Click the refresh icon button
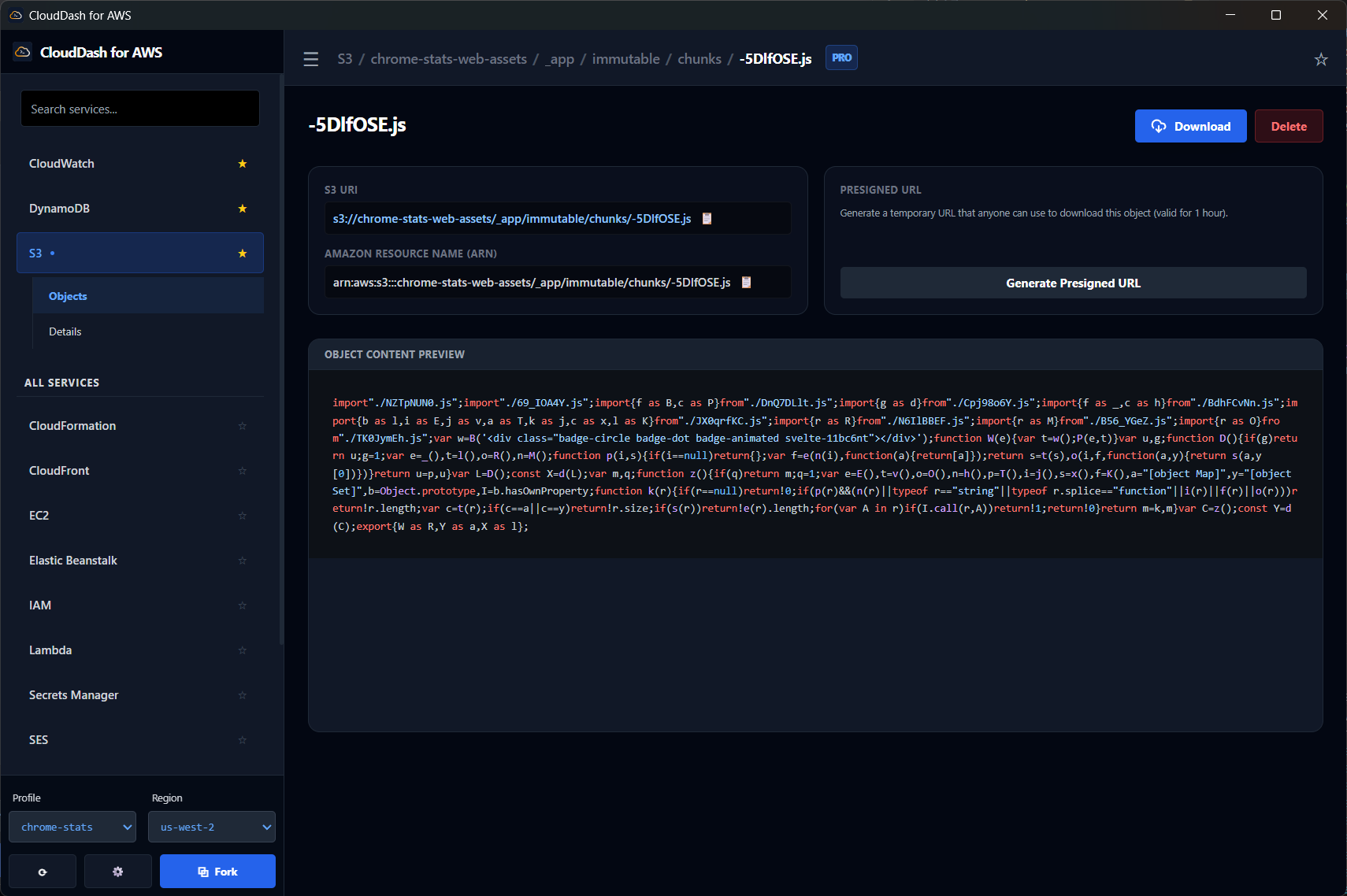The width and height of the screenshot is (1347, 896). (43, 872)
